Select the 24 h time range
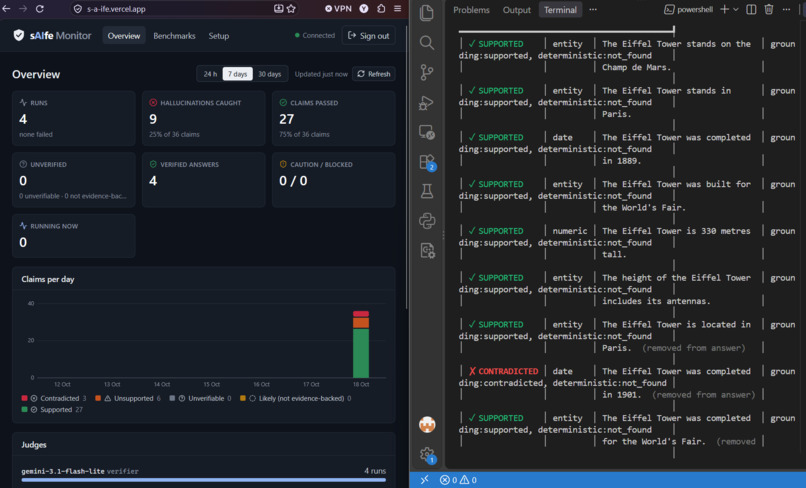This screenshot has height=488, width=806. pyautogui.click(x=210, y=74)
